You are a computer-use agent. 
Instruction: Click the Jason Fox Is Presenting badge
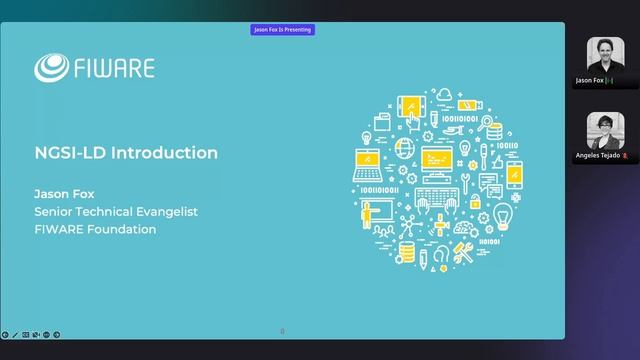[282, 30]
